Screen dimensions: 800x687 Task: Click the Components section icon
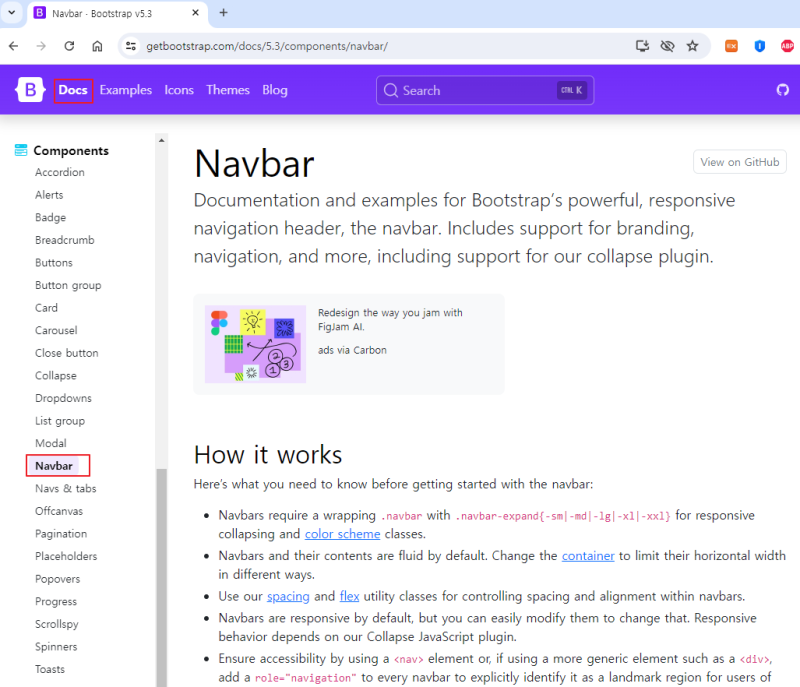click(x=21, y=150)
